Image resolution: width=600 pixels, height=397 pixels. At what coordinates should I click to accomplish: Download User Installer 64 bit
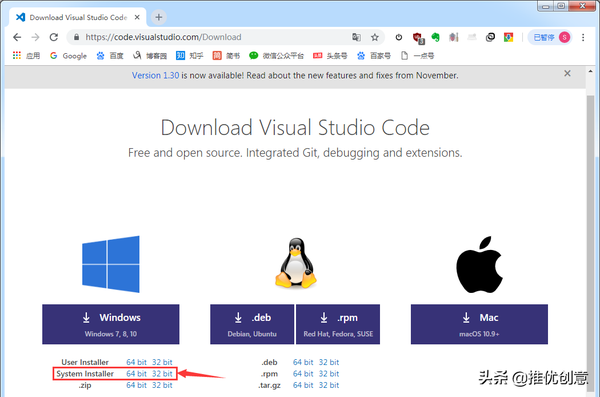pyautogui.click(x=136, y=362)
